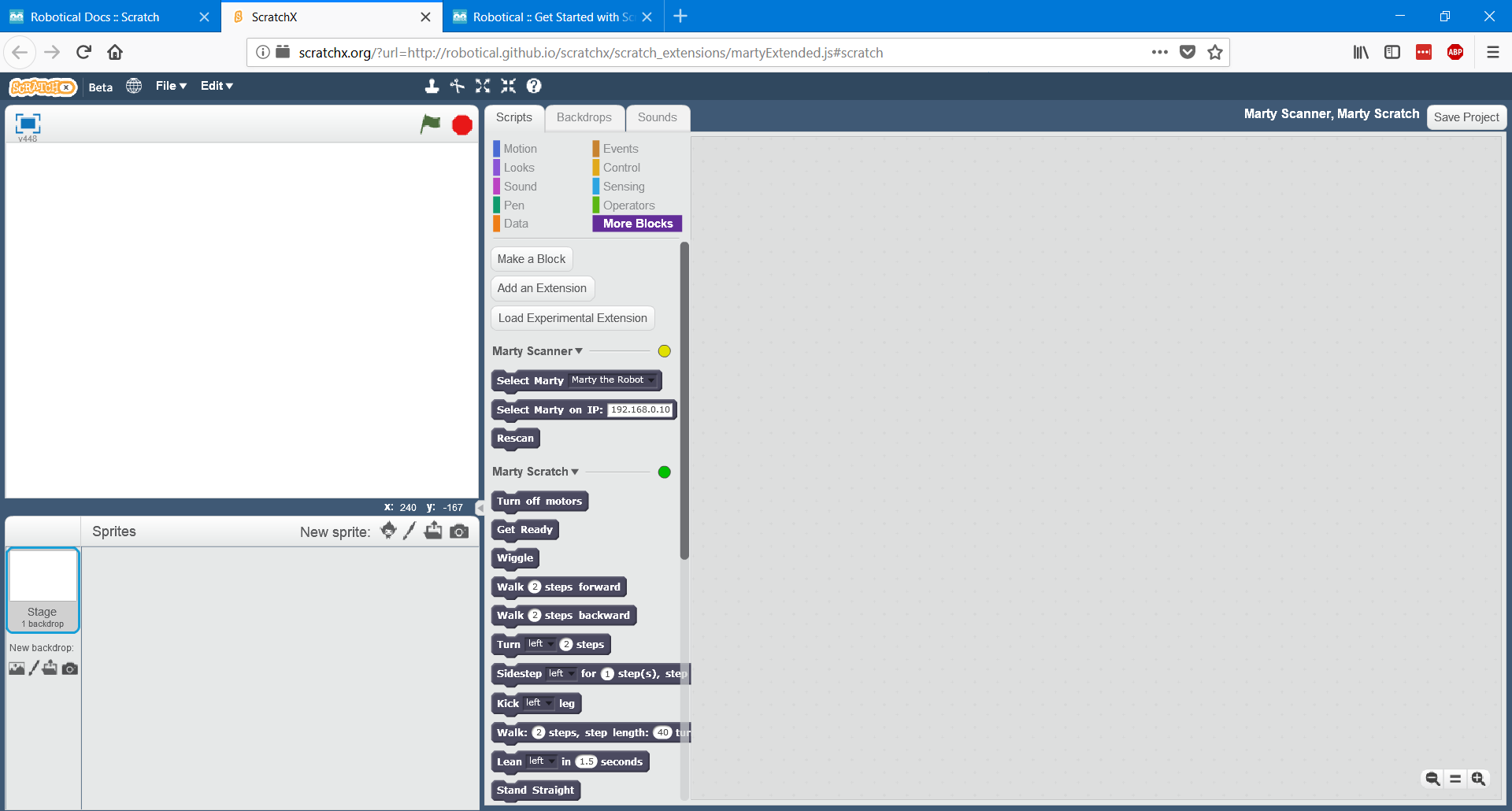Go to browser home page
This screenshot has width=1512, height=811.
[115, 52]
